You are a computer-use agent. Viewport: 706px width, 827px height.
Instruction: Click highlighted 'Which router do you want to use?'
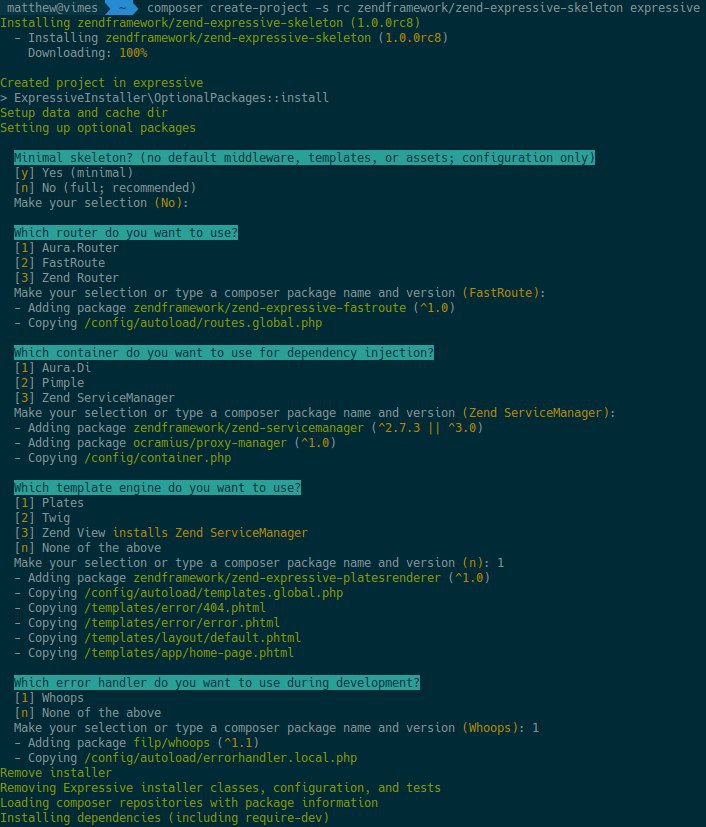tap(126, 233)
